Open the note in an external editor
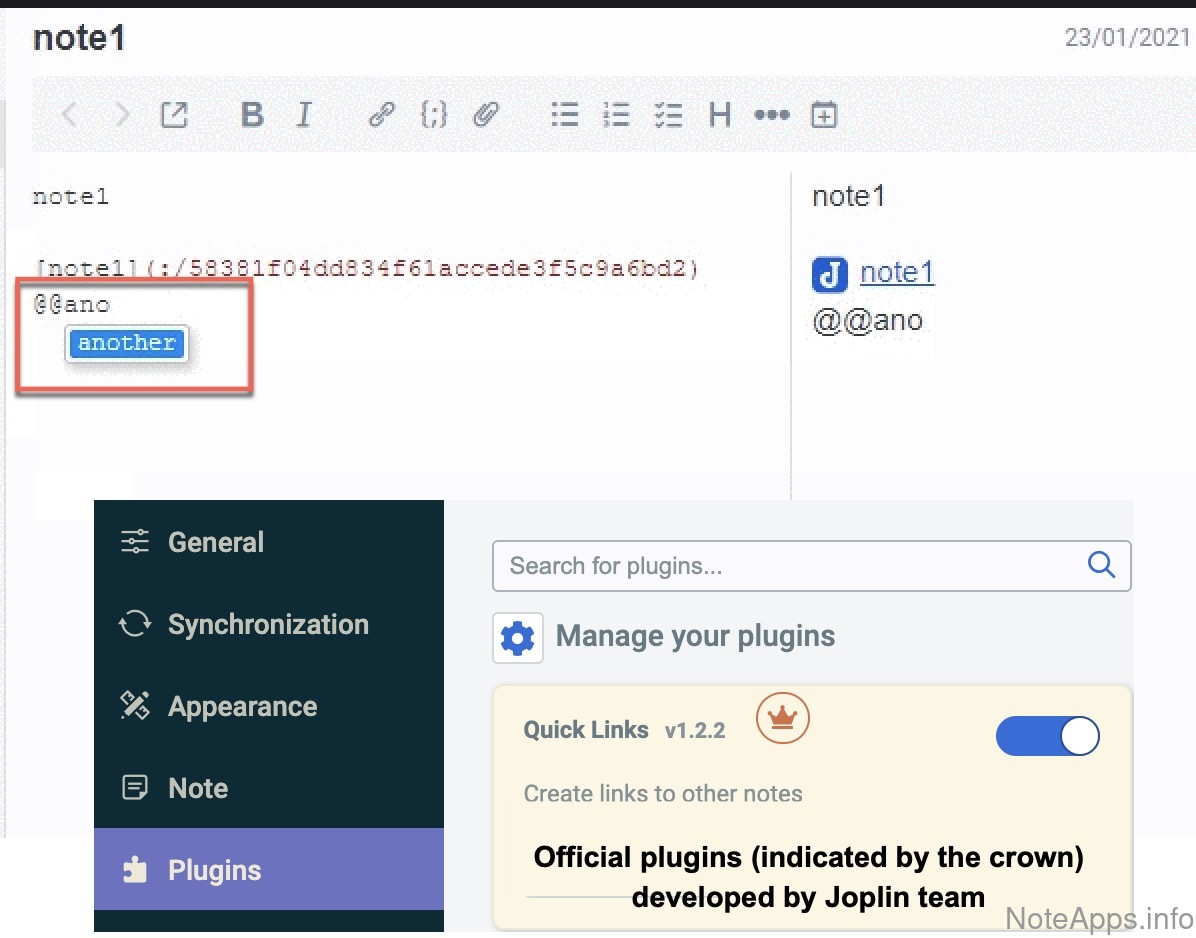 (x=175, y=115)
